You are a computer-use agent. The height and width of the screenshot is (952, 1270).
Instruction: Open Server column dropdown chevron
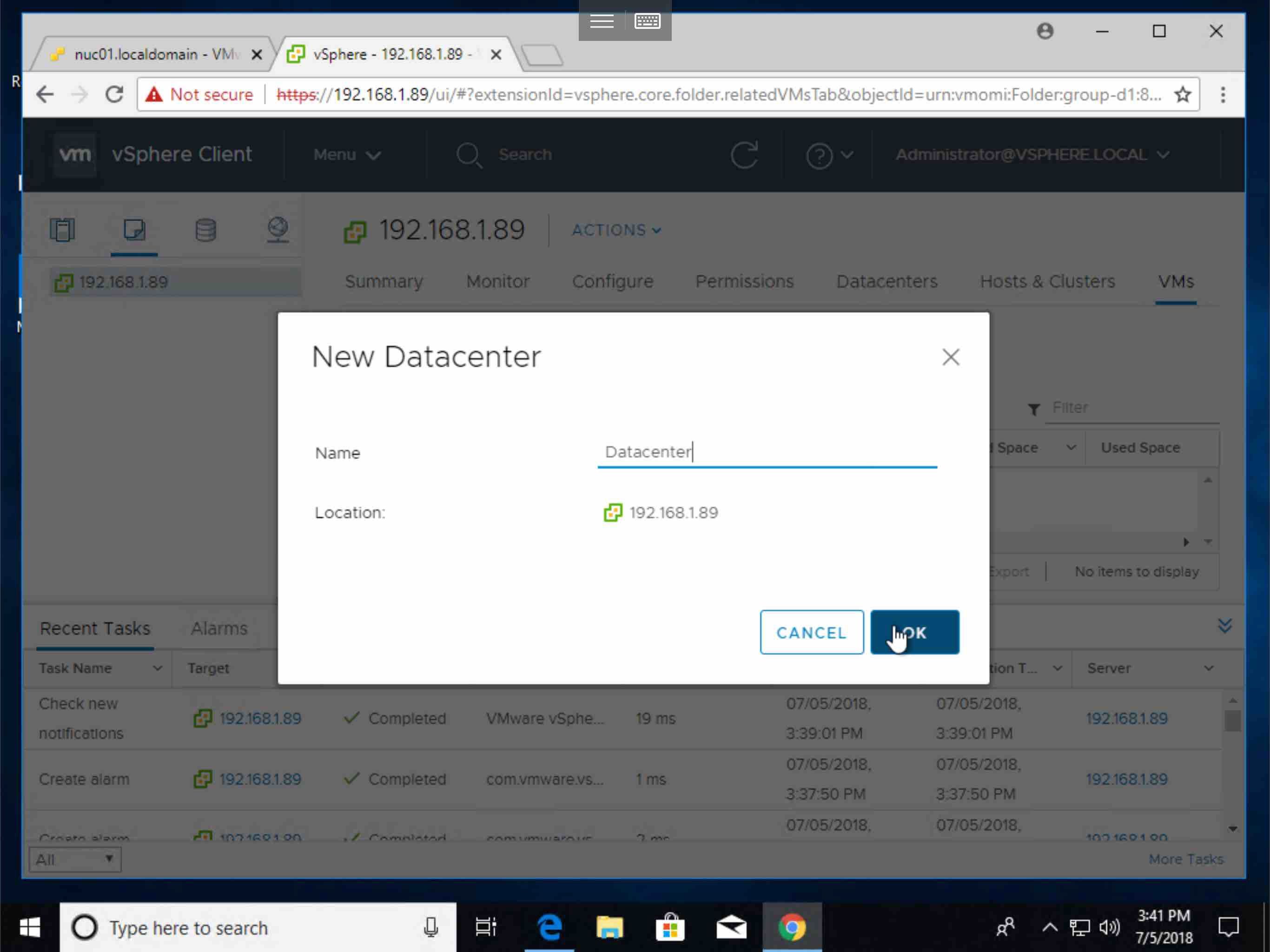[1208, 668]
